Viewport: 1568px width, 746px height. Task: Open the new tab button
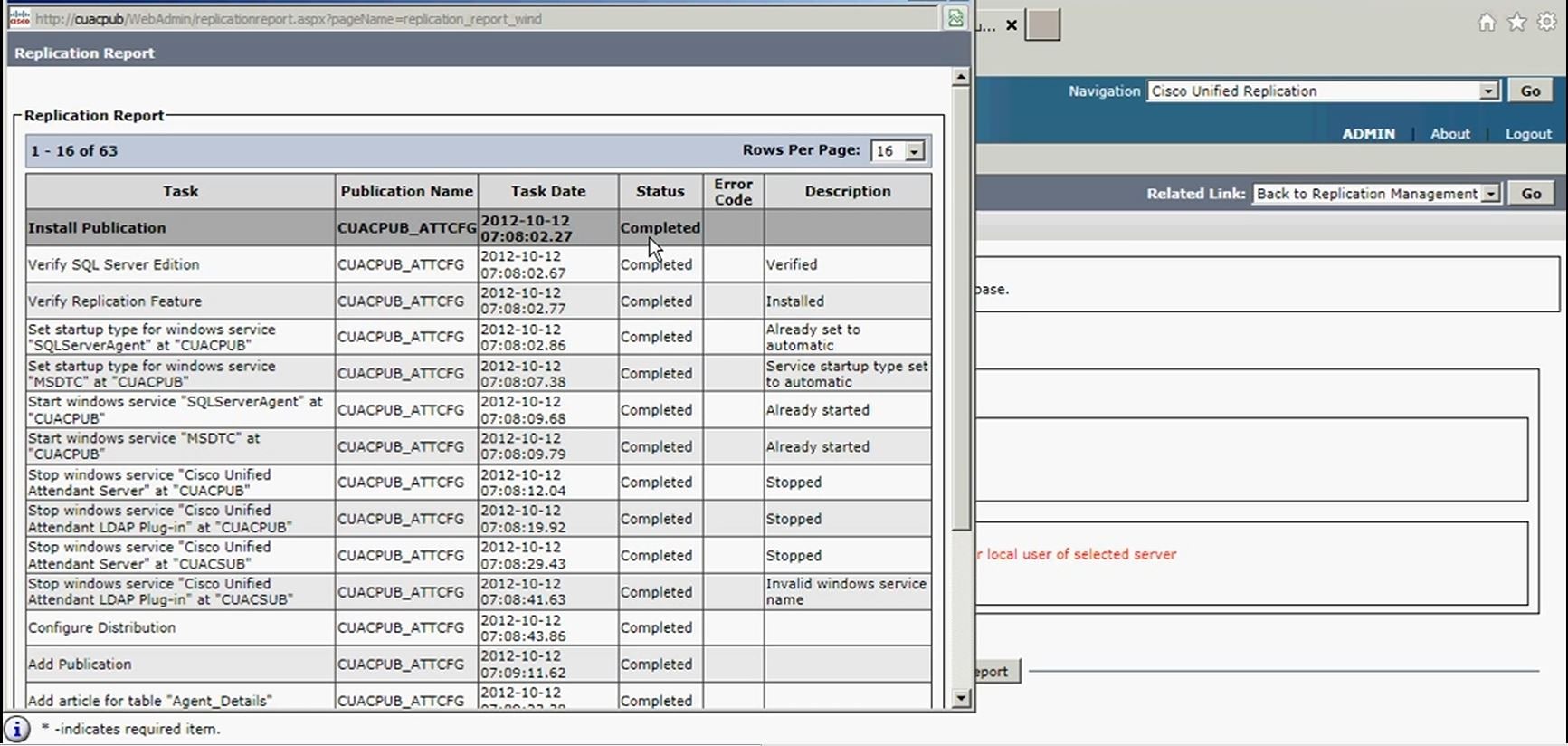[1042, 25]
